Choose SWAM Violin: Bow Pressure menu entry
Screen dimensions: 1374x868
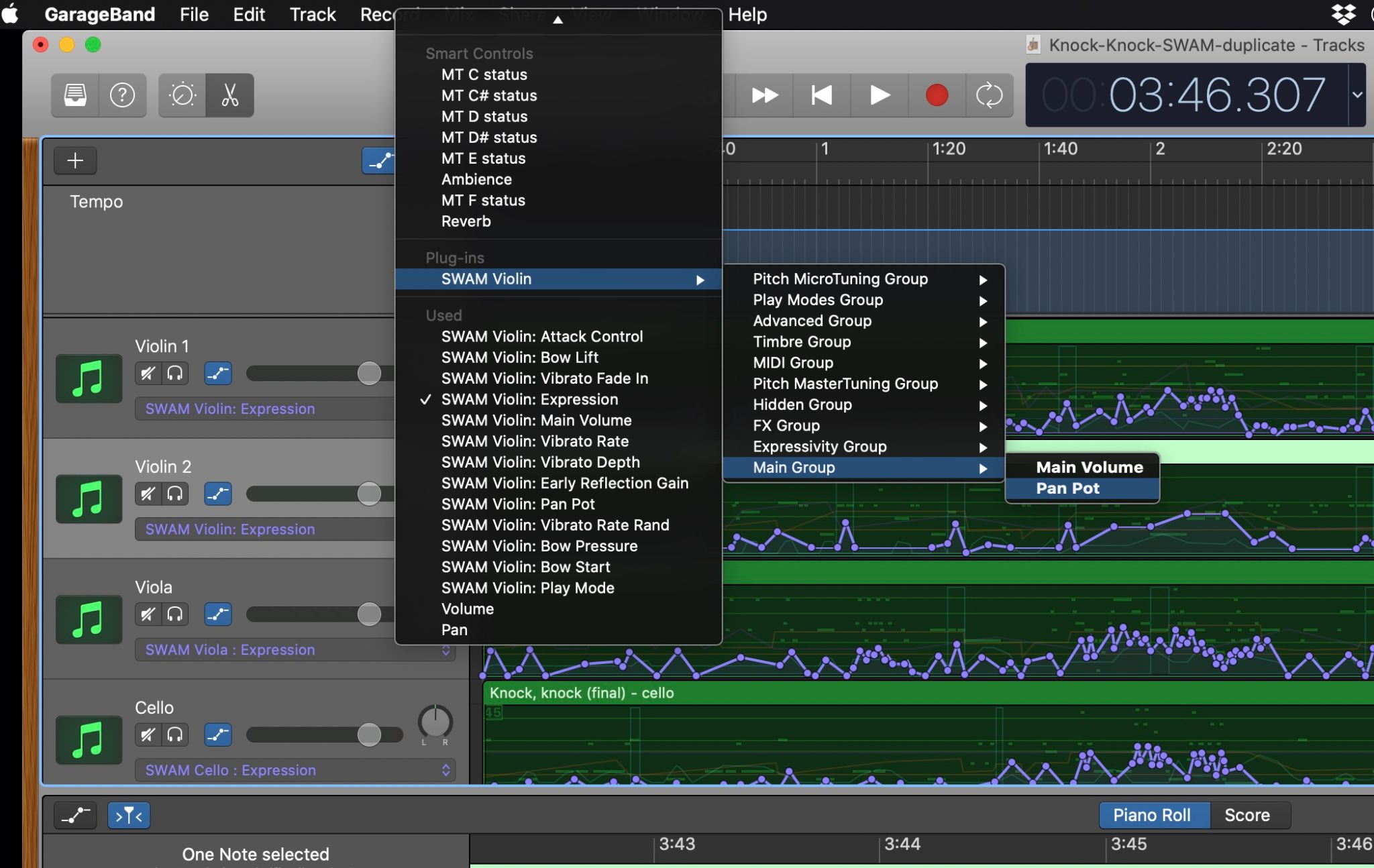(539, 546)
